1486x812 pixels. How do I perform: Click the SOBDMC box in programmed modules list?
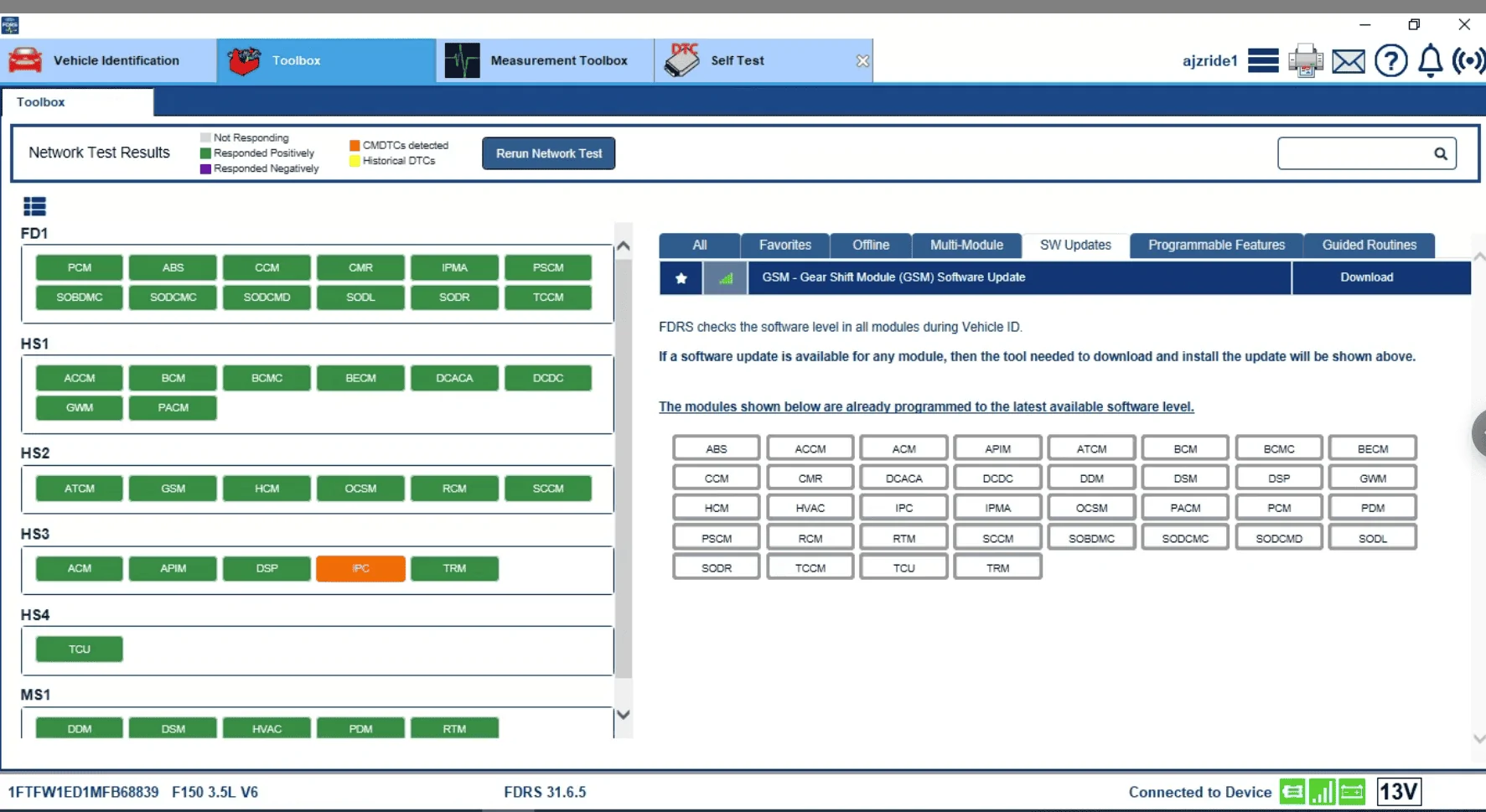[x=1091, y=538]
